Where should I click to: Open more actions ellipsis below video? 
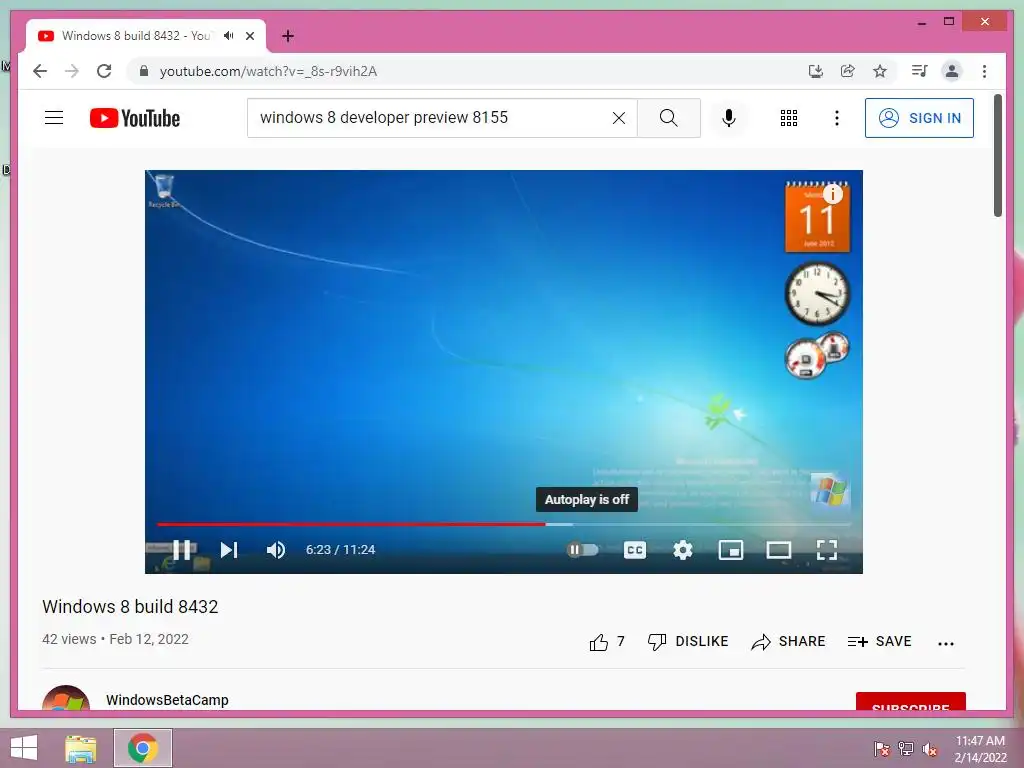pos(946,643)
